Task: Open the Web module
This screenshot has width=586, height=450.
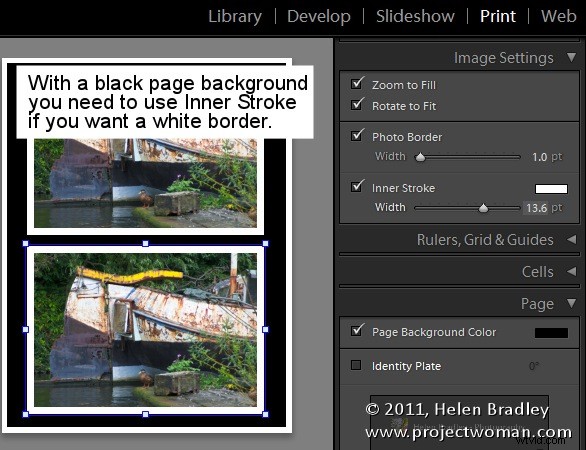Action: tap(559, 16)
